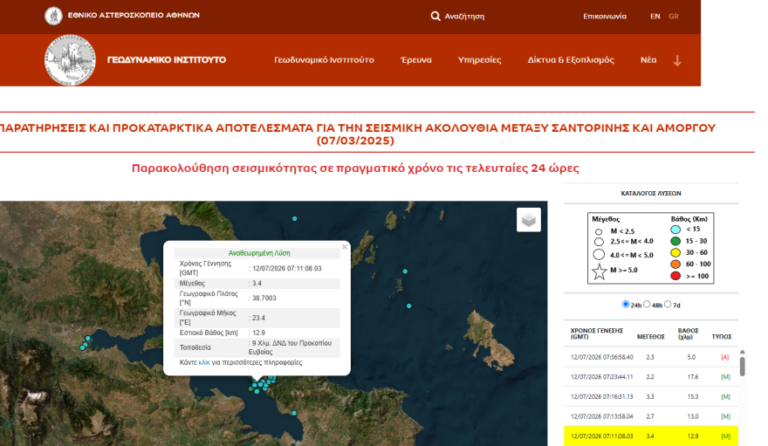
Task: Open the Υπηρεσίες menu
Action: (479, 60)
